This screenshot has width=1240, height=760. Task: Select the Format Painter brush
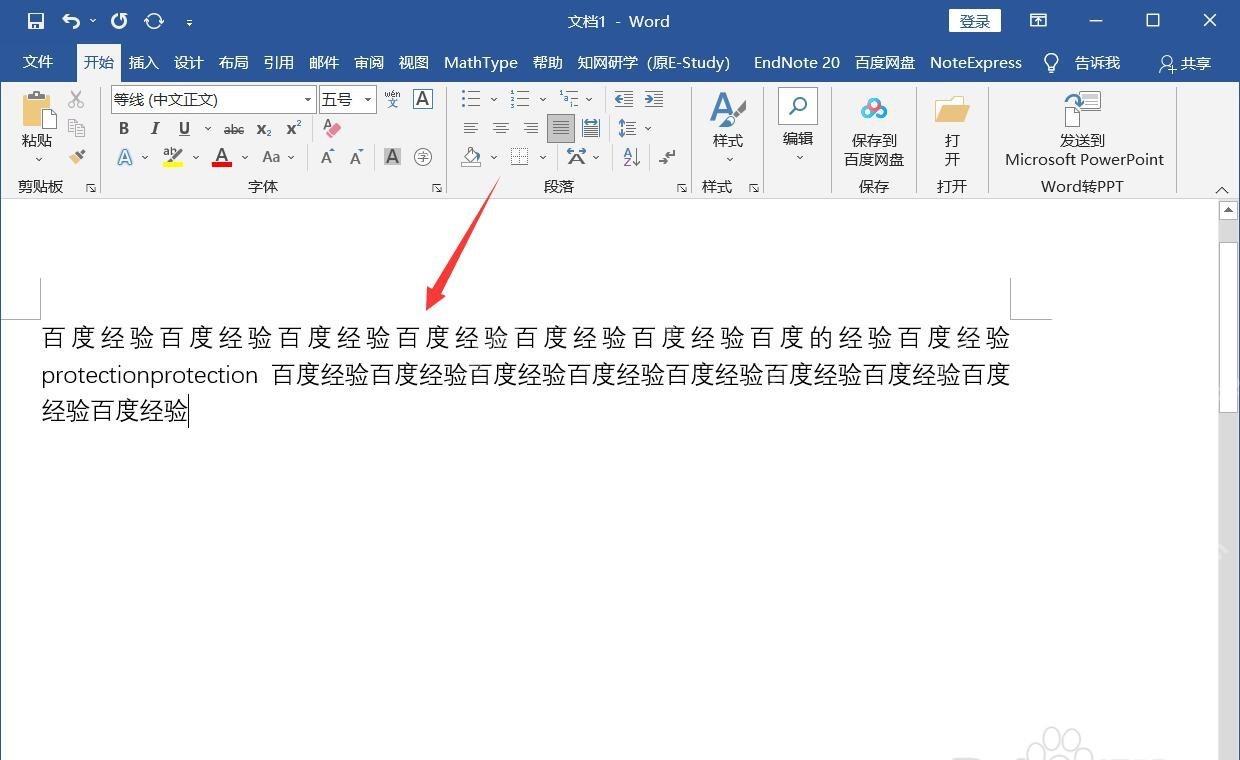click(x=76, y=157)
